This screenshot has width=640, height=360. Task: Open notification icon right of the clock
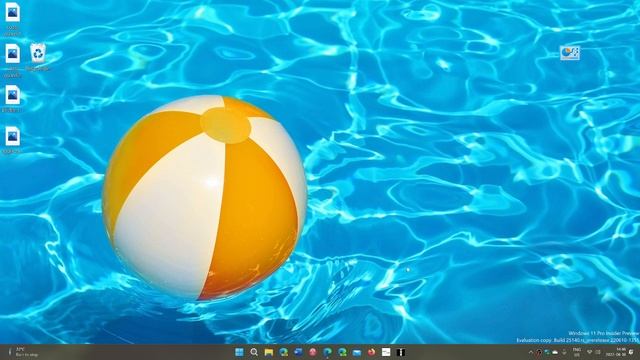(631, 352)
